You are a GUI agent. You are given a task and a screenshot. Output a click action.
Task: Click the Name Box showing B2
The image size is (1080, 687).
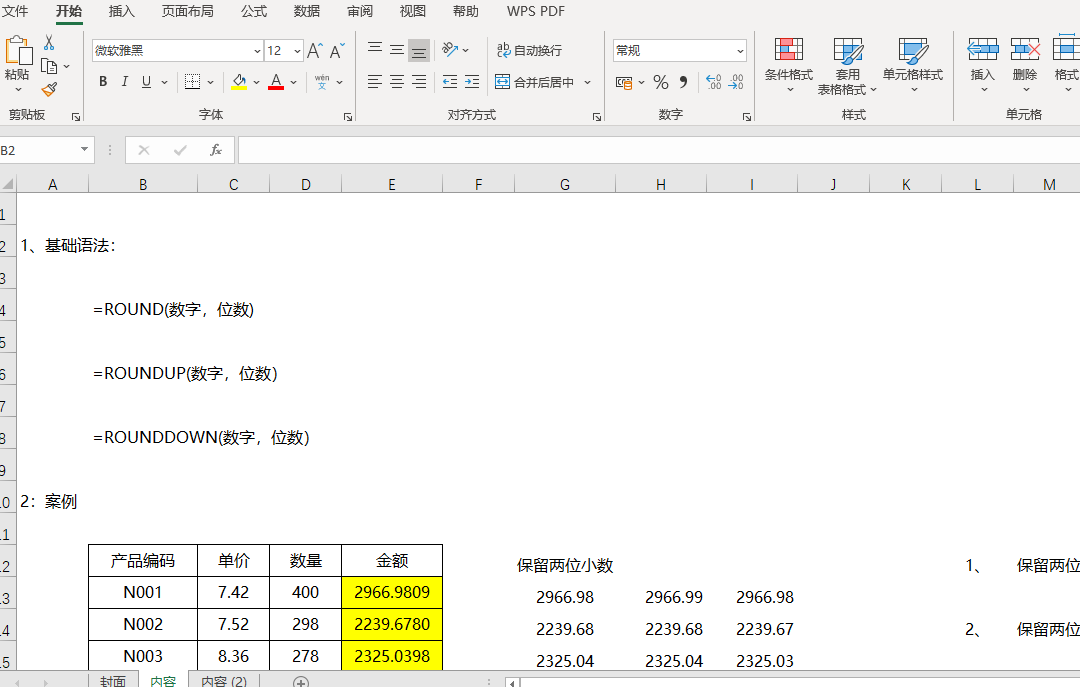pos(40,150)
